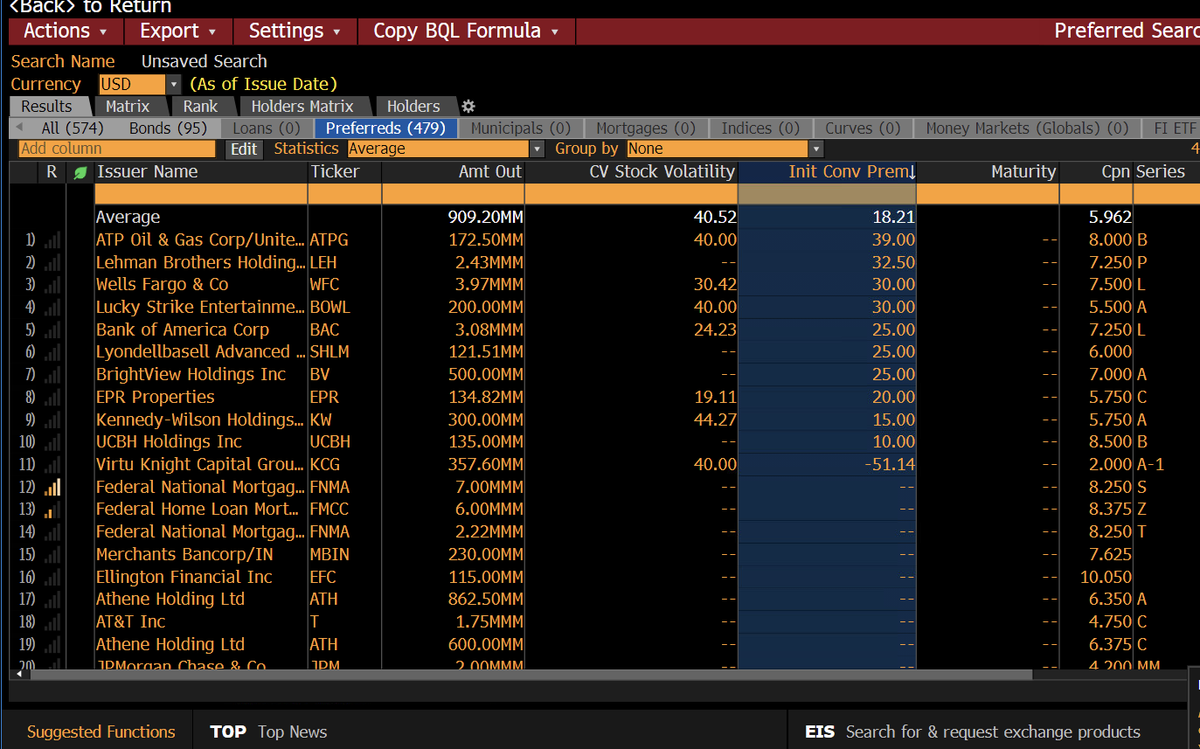Screen dimensions: 1200x749
Task: Click relevance bars icon for Wells Fargo row
Action: (x=51, y=285)
